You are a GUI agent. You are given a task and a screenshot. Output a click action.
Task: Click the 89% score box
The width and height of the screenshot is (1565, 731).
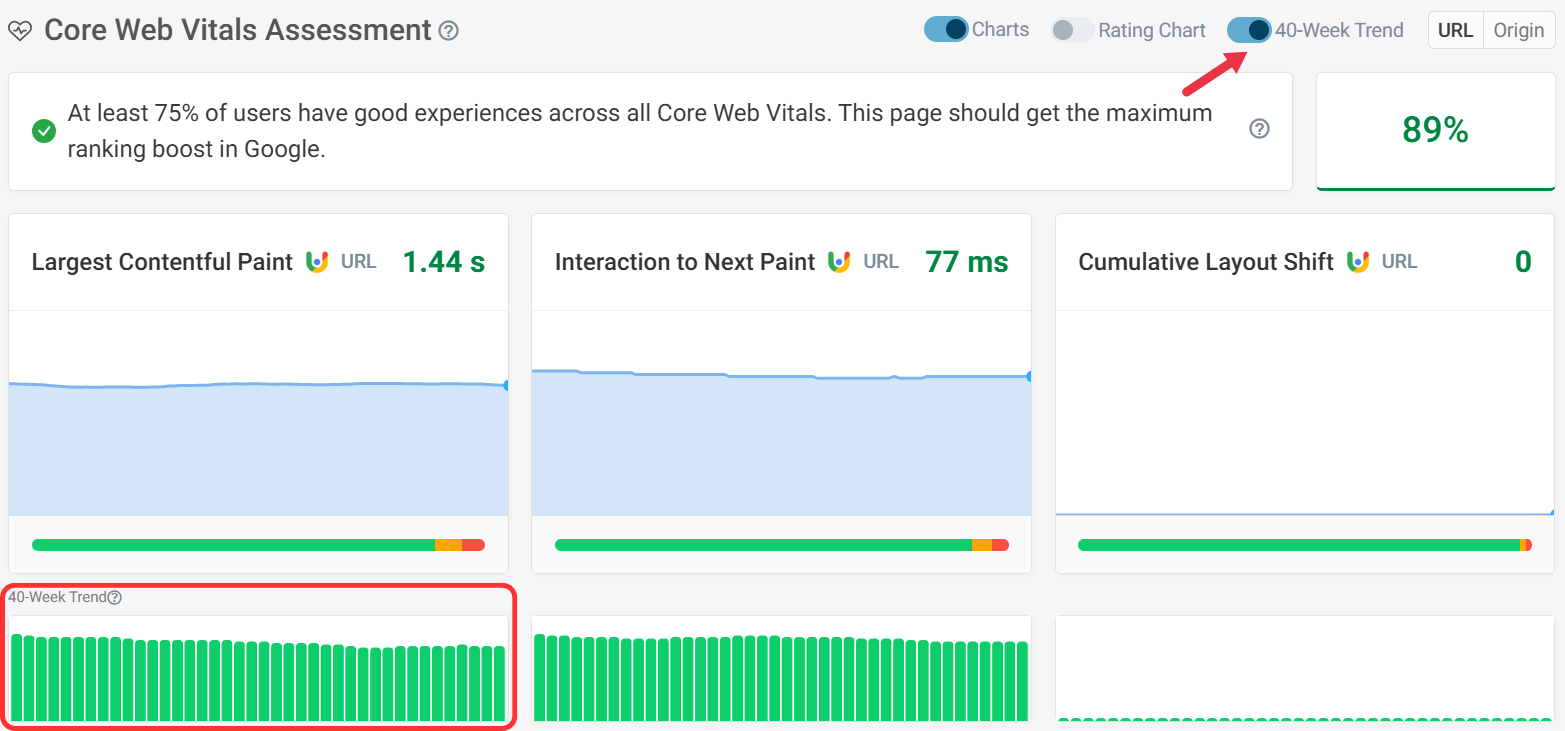[x=1435, y=130]
